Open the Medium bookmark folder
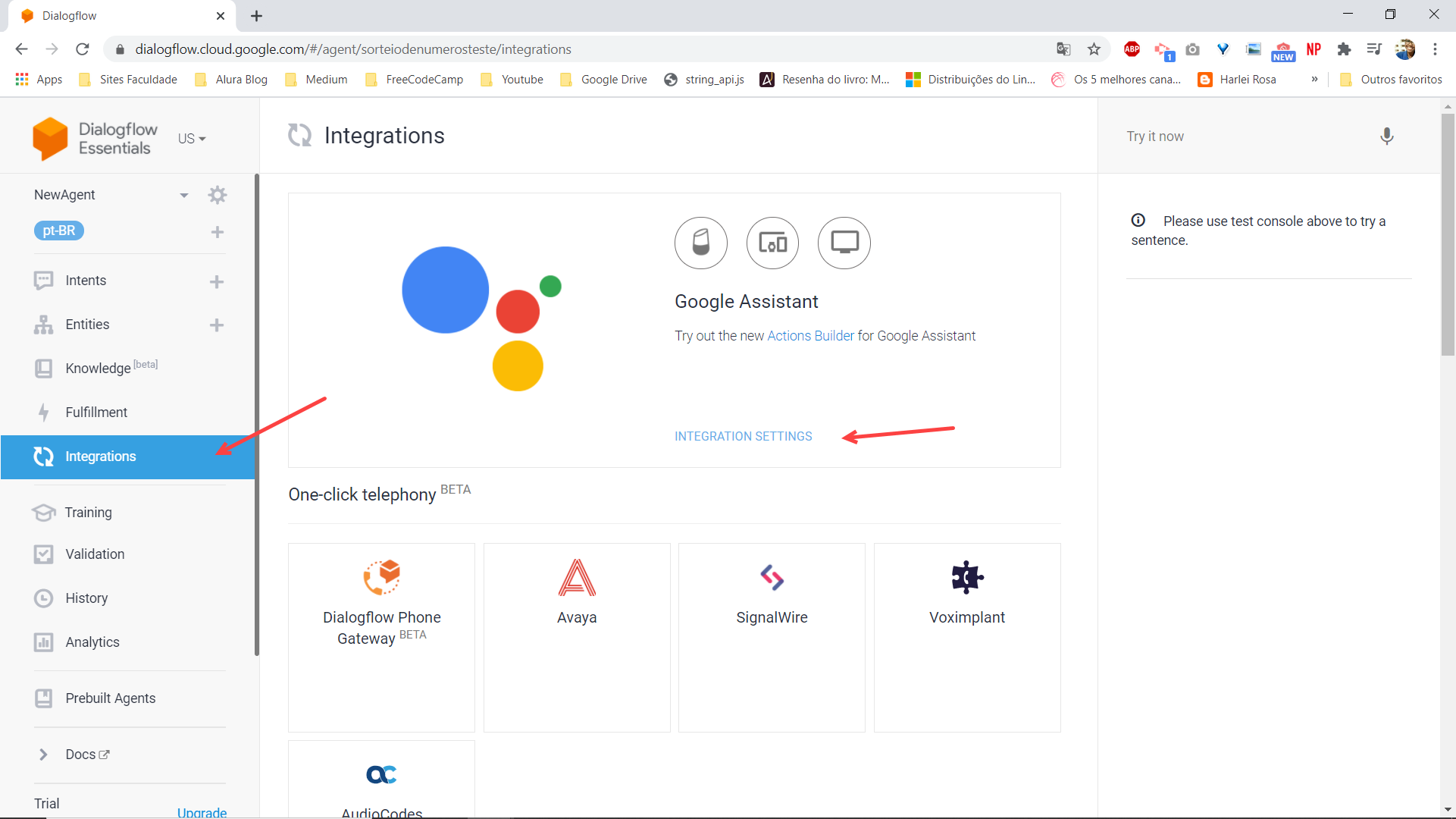 tap(316, 80)
